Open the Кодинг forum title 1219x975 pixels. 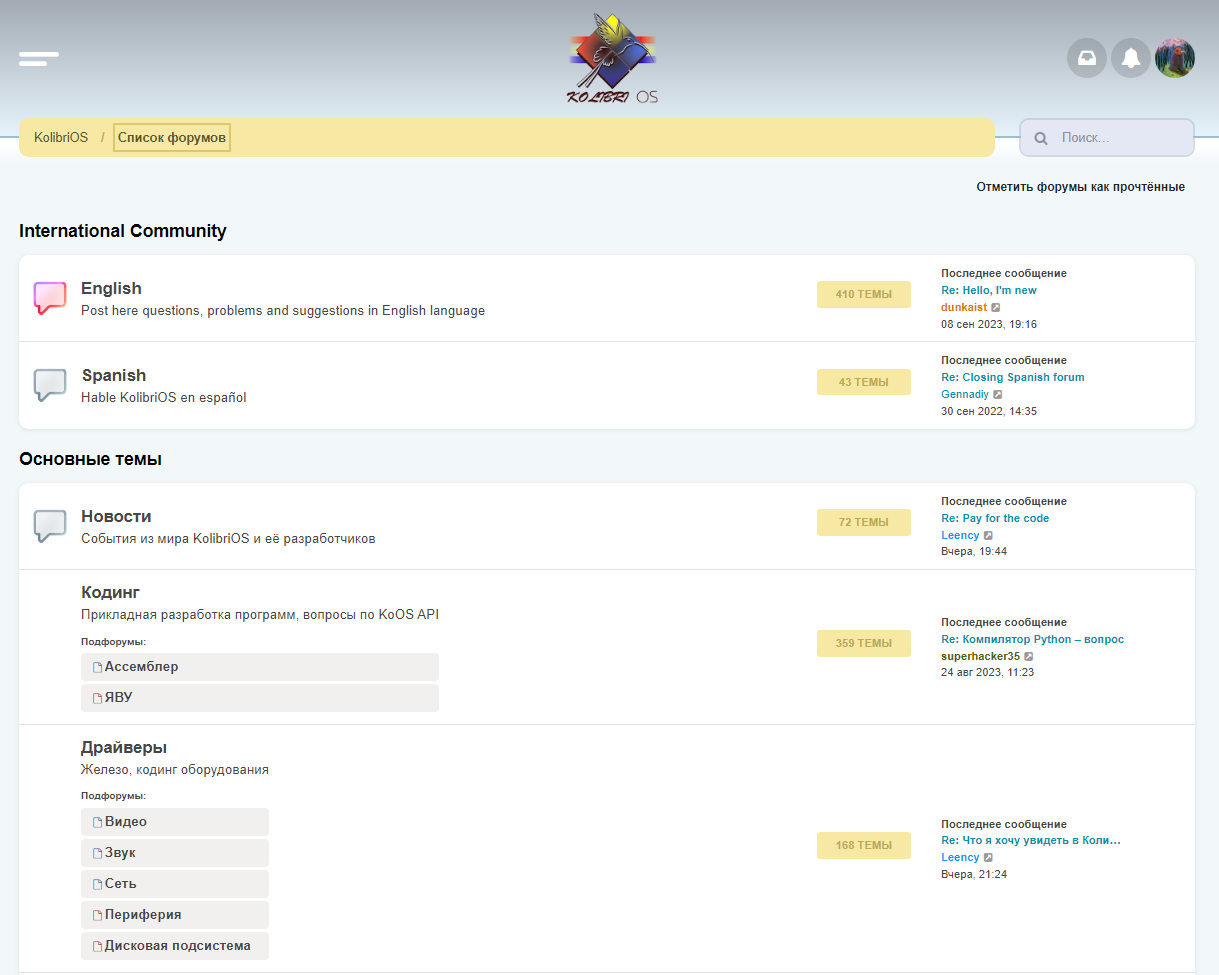110,593
